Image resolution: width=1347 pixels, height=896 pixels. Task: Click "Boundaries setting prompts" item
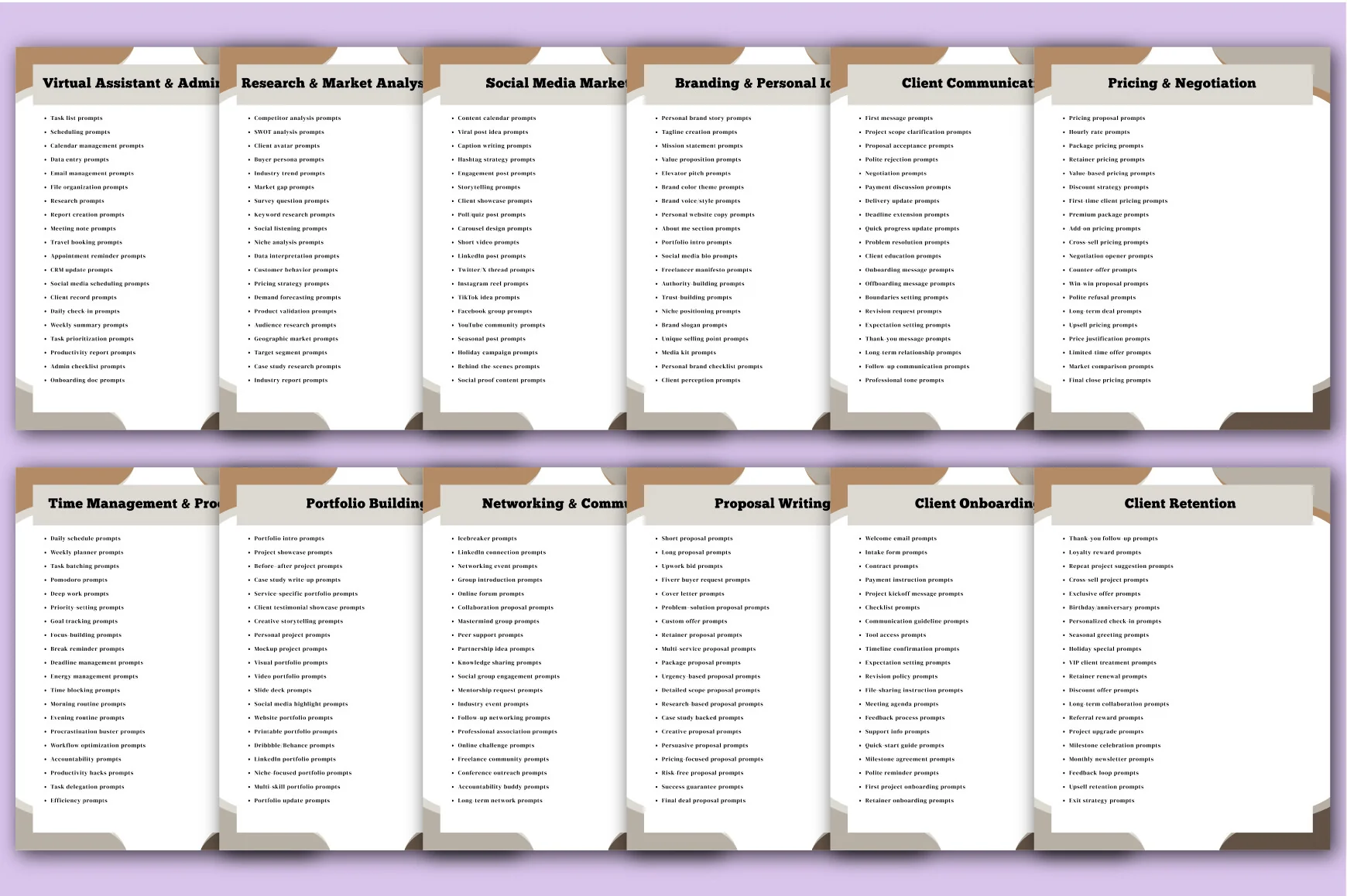(907, 298)
